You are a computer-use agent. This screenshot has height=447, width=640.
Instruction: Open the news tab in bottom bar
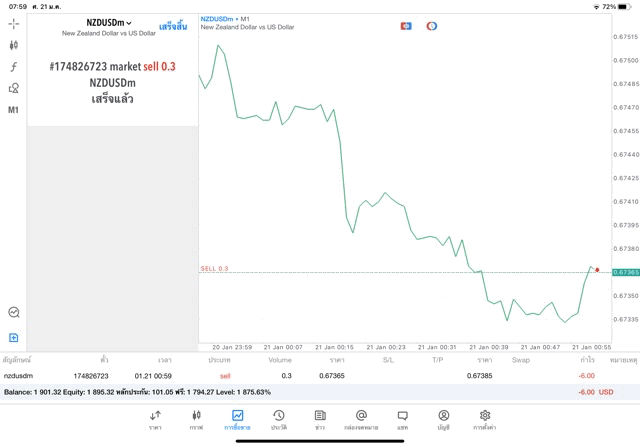pos(320,419)
